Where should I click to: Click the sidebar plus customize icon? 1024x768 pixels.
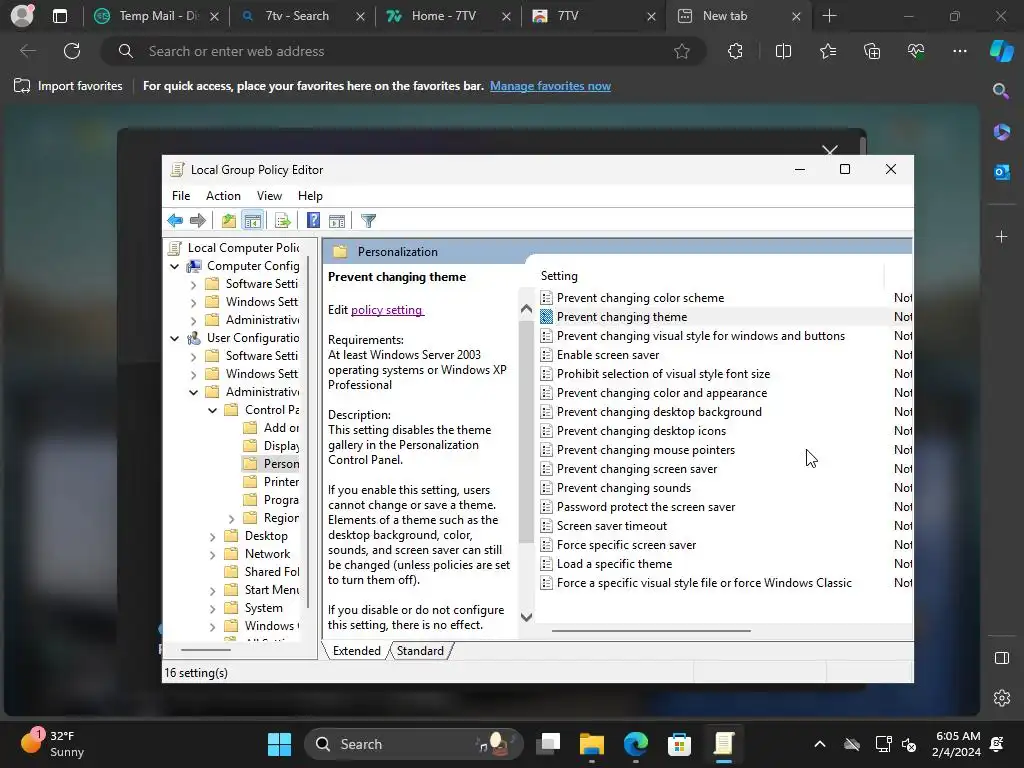click(1001, 236)
